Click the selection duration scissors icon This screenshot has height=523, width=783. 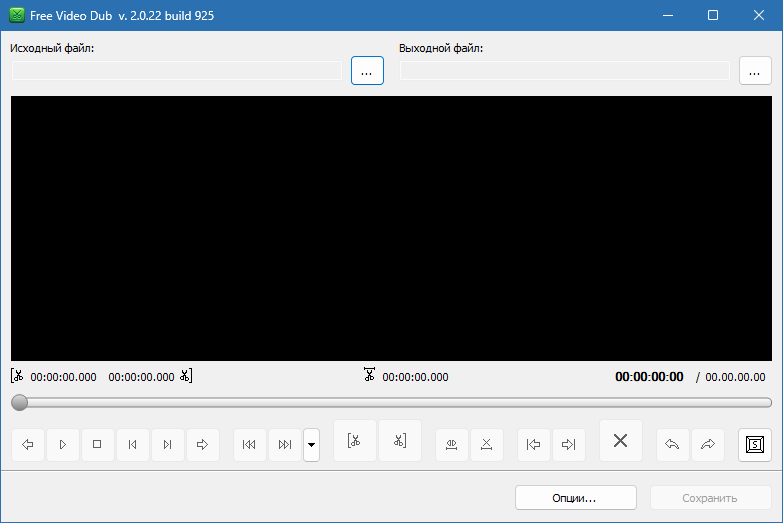click(x=369, y=375)
